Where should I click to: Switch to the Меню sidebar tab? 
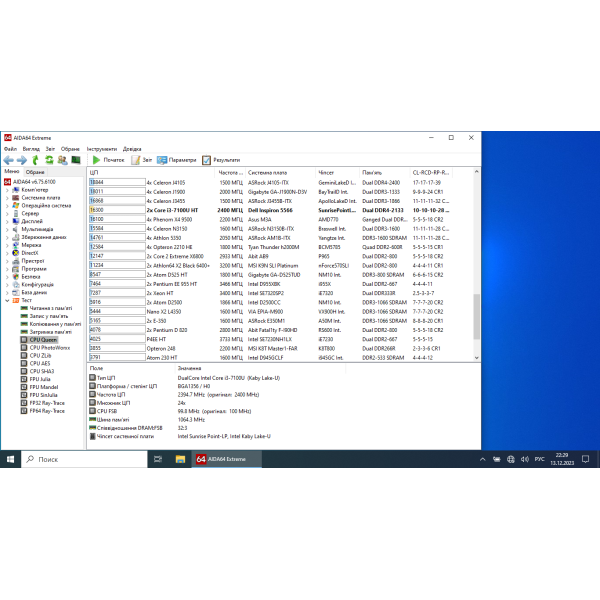(x=12, y=171)
